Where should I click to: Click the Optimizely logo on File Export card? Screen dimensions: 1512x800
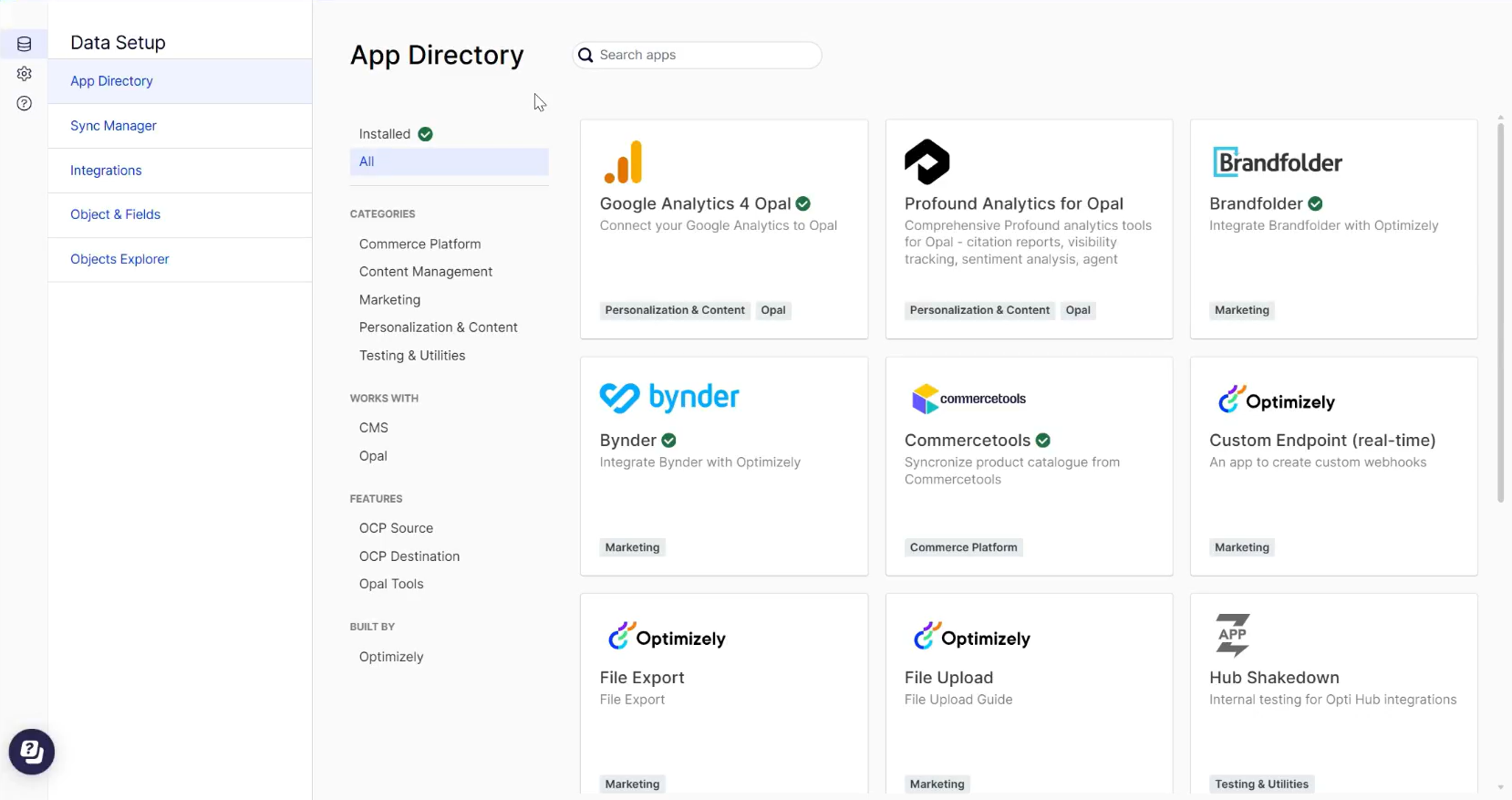click(668, 636)
